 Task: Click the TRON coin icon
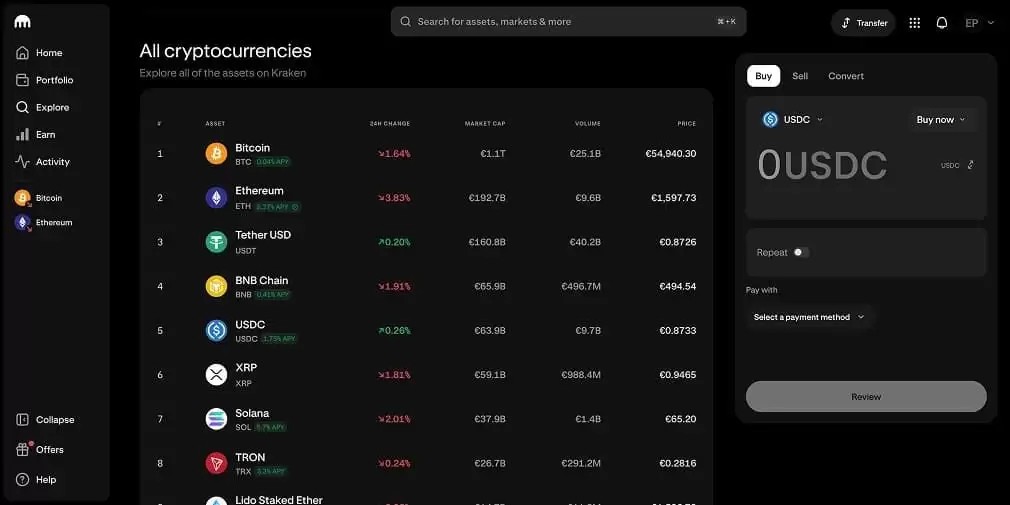216,463
